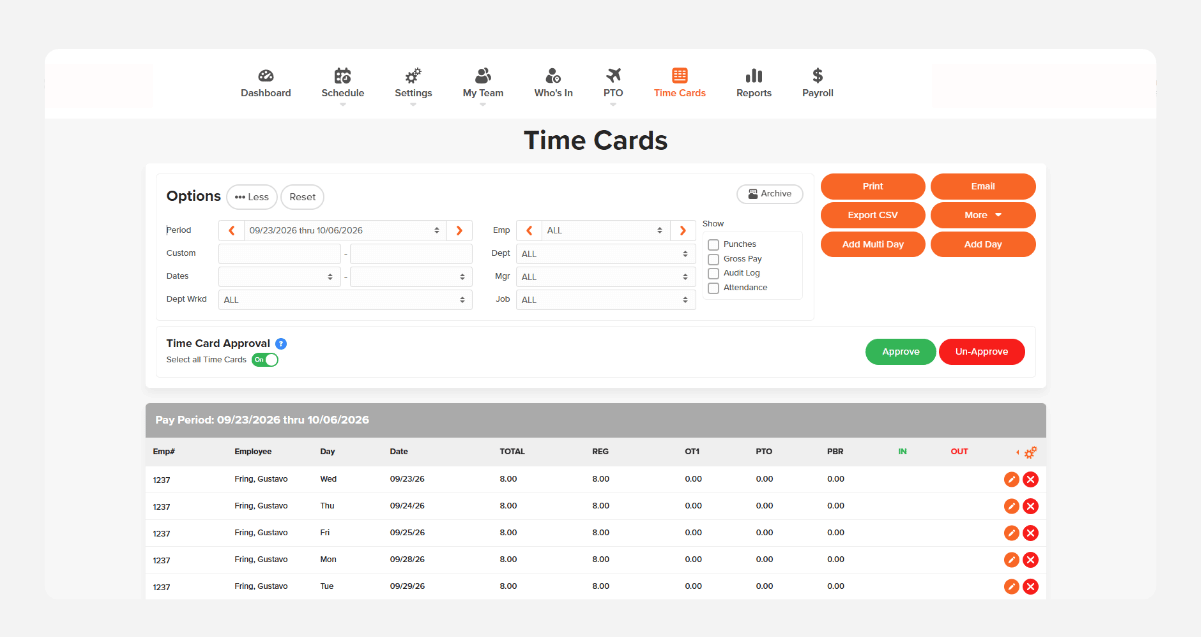Viewport: 1201px width, 637px height.
Task: Click the Time Card Approval help icon
Action: pos(281,344)
